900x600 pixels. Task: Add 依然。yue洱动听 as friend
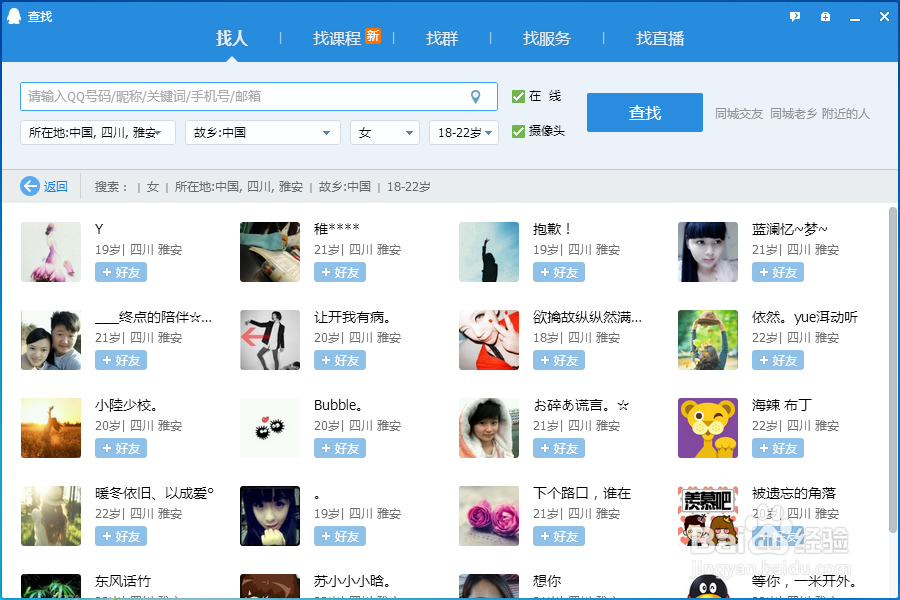pos(778,360)
